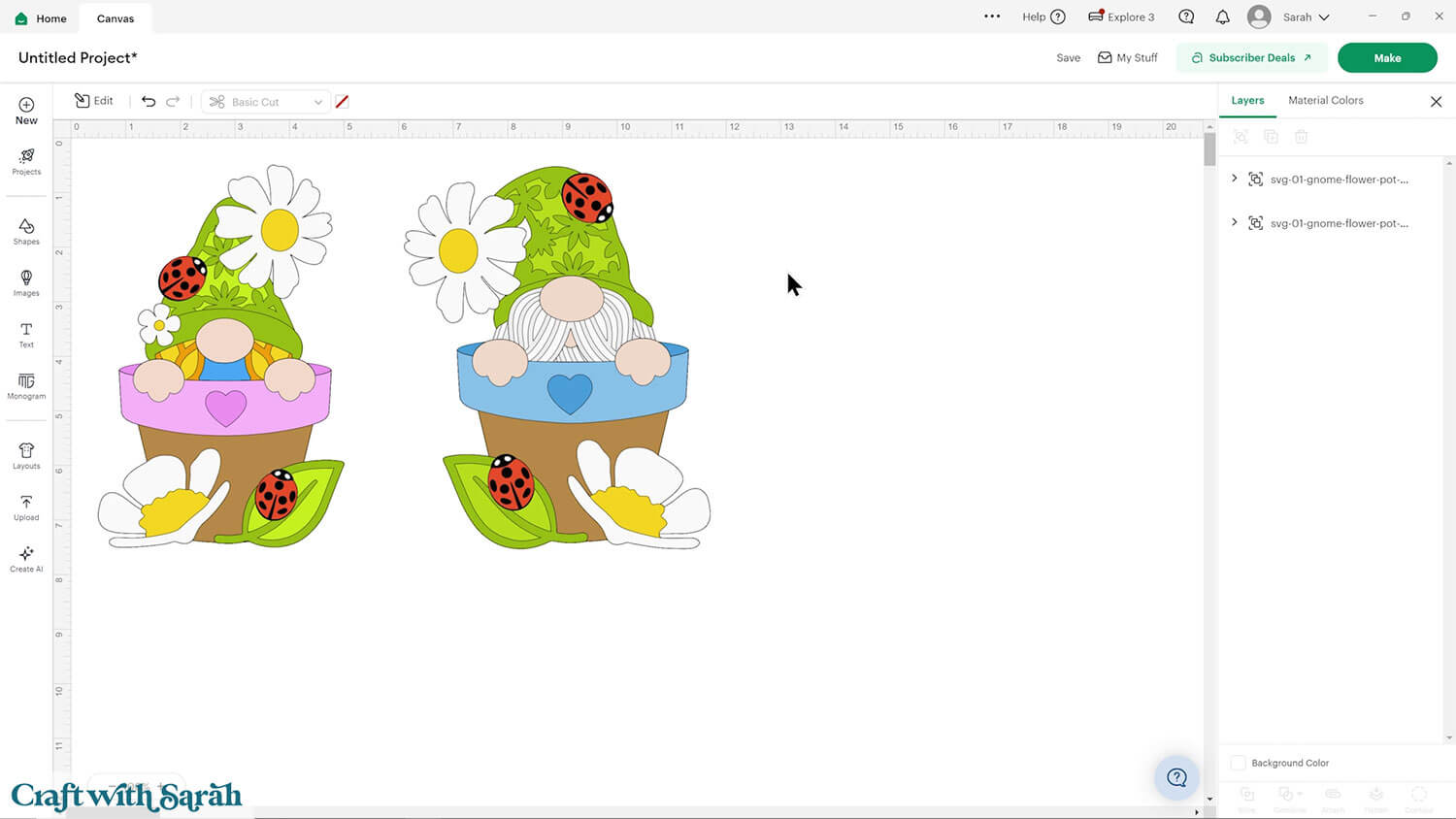Open the Layouts panel
The image size is (1456, 819).
pos(26,455)
